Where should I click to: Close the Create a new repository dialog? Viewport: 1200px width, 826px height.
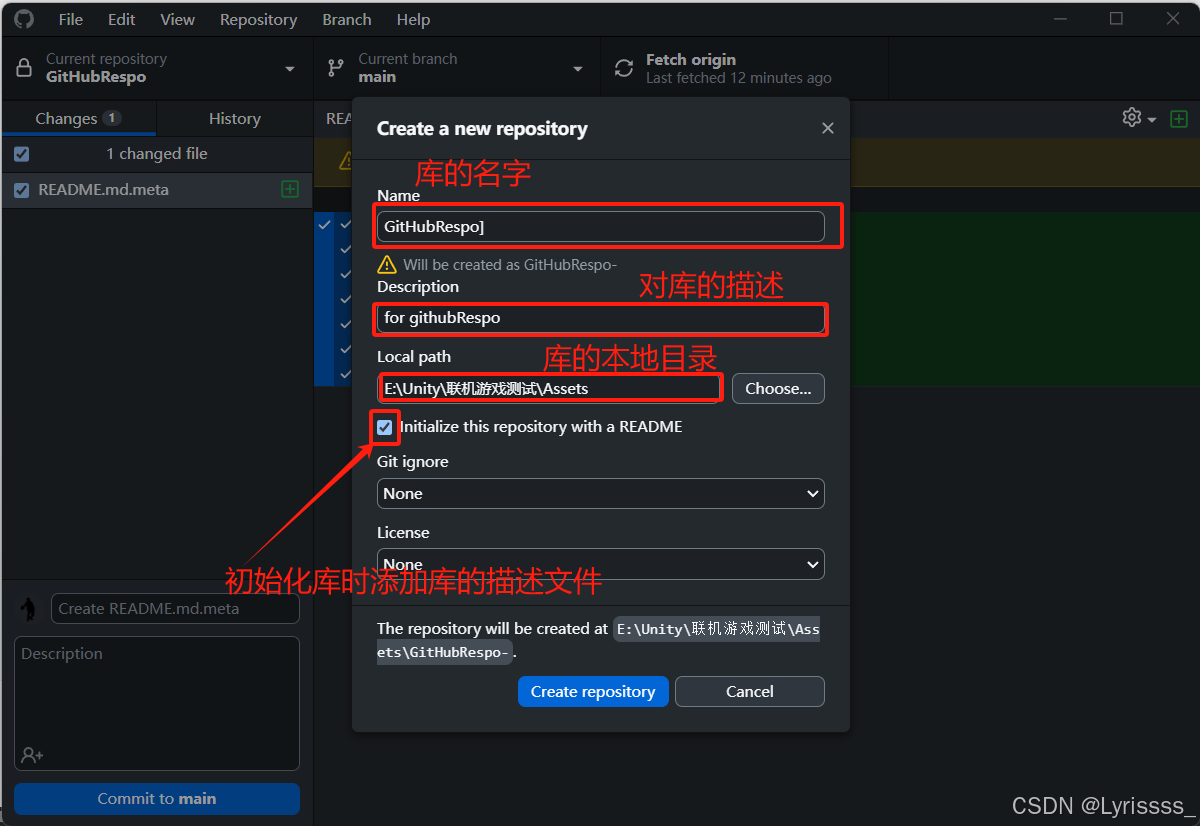827,128
